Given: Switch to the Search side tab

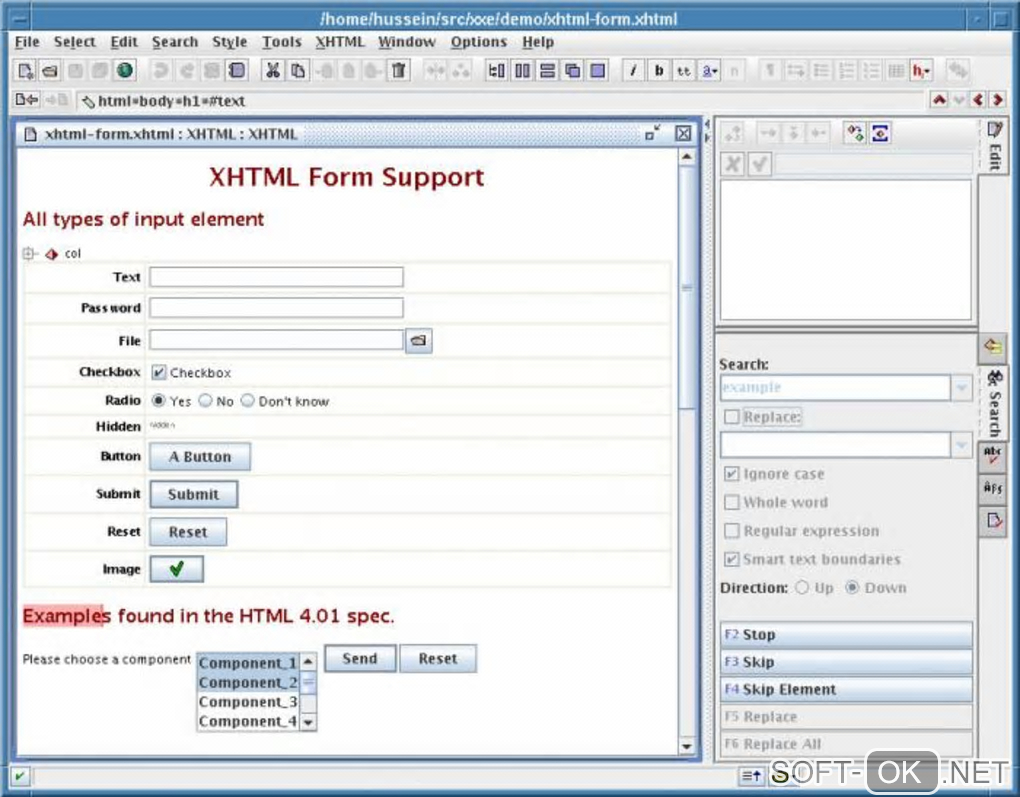Looking at the screenshot, I should pos(994,403).
